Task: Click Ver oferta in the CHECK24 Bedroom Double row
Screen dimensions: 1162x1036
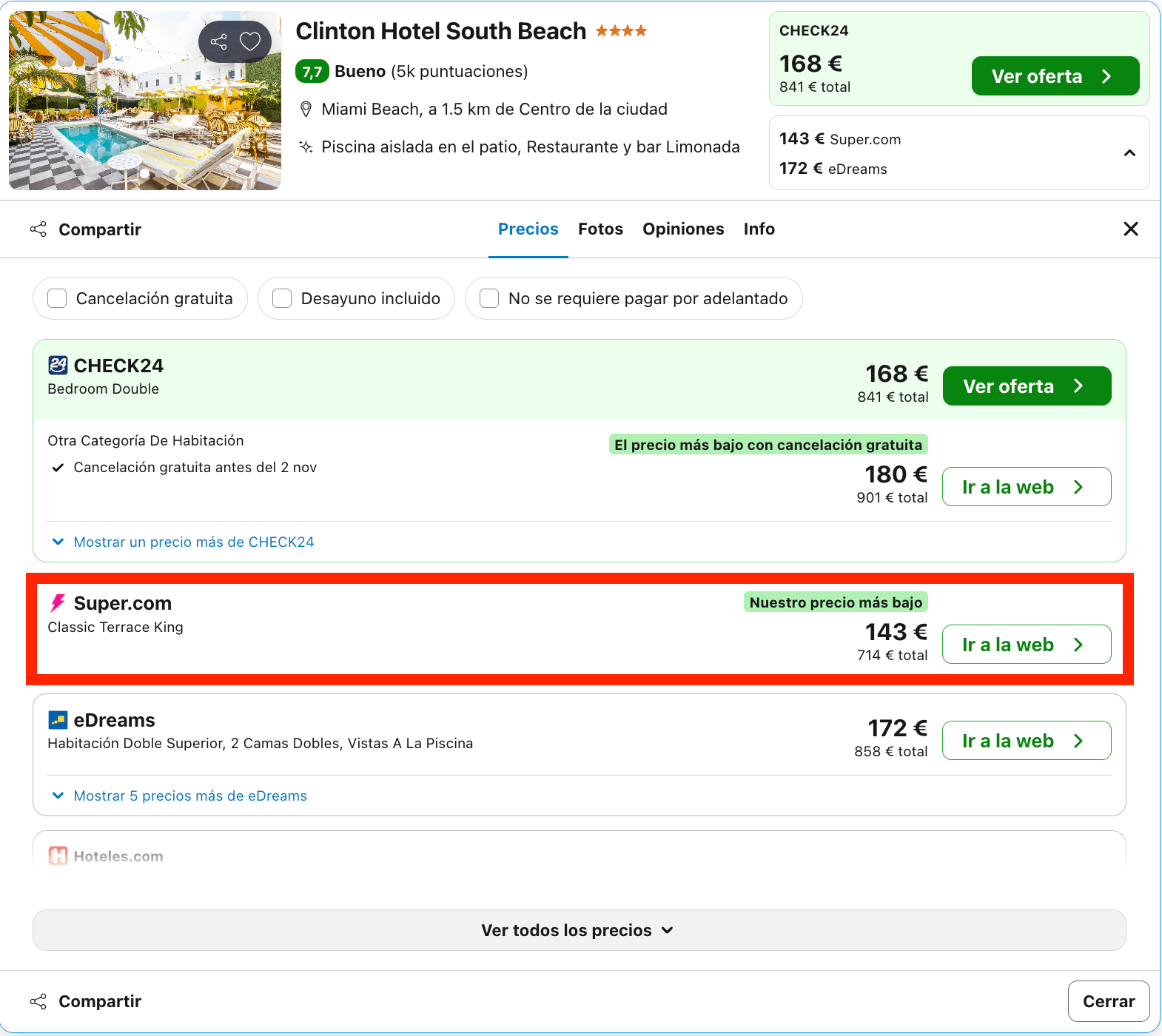Action: [1027, 386]
